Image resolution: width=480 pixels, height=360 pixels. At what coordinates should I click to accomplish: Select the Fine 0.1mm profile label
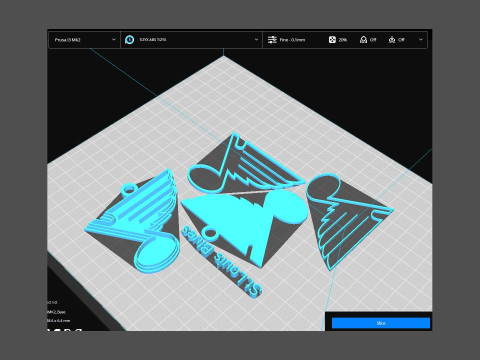[x=292, y=40]
